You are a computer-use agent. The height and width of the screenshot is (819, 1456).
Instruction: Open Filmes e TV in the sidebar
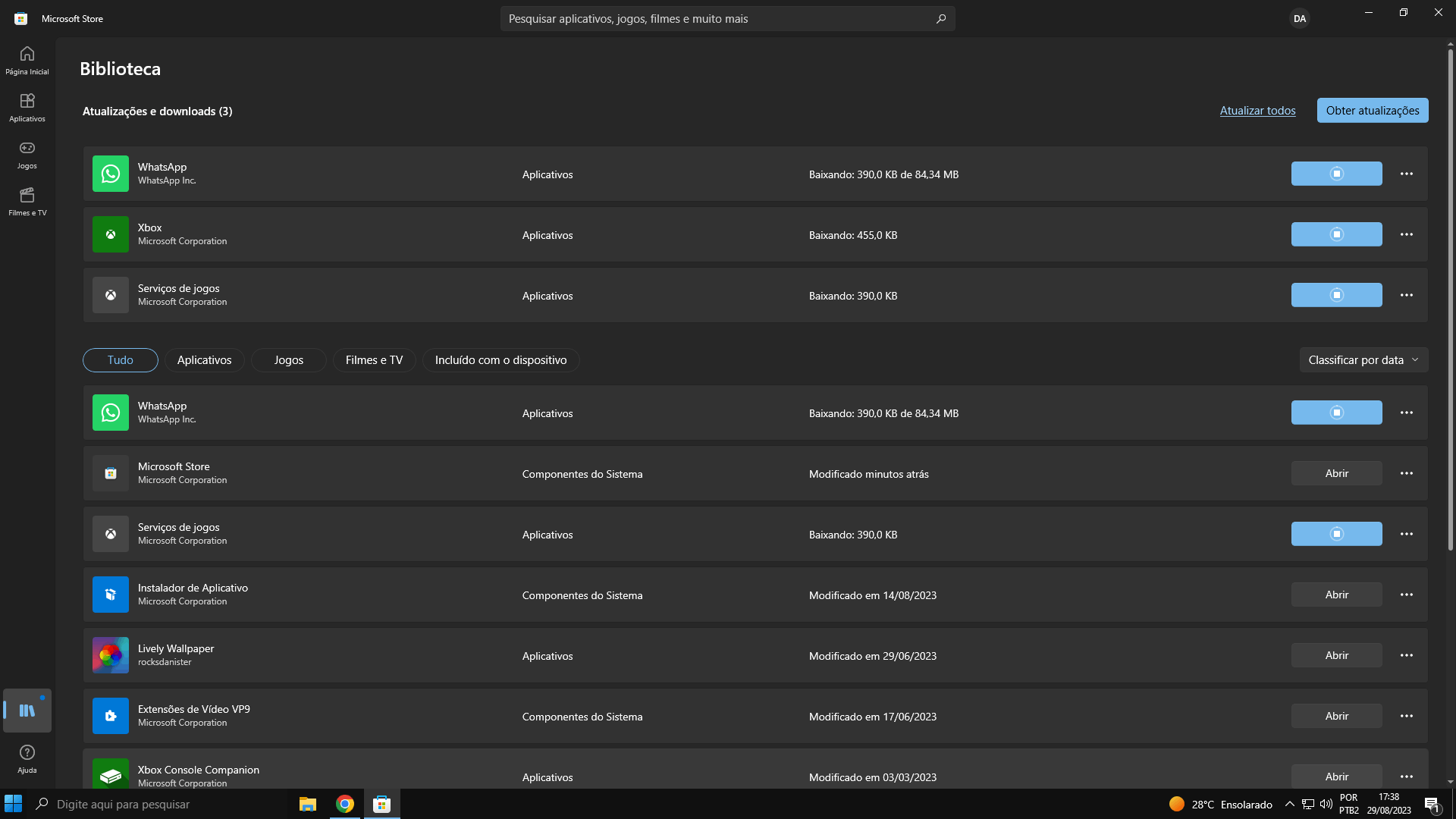click(x=27, y=202)
